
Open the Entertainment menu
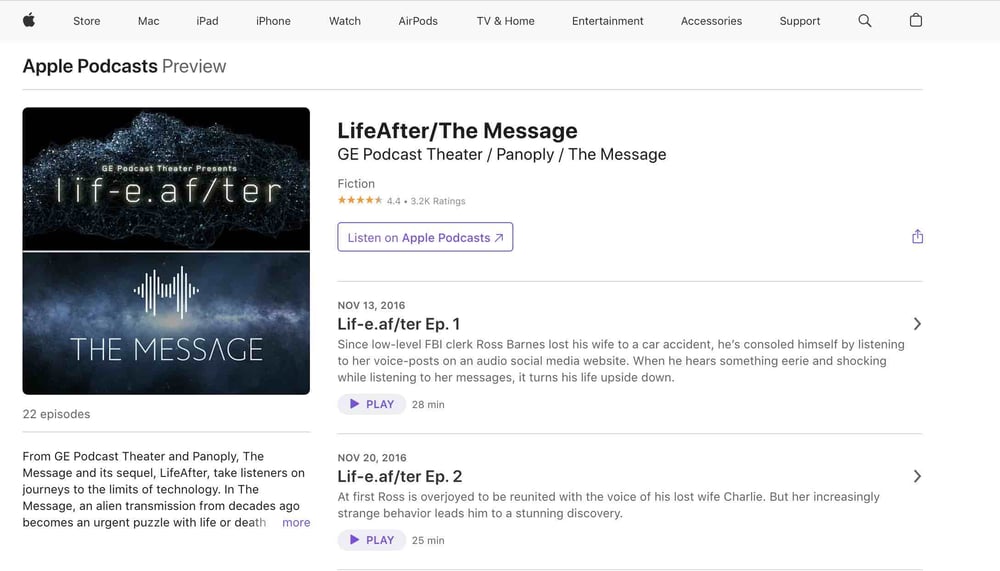[x=608, y=21]
